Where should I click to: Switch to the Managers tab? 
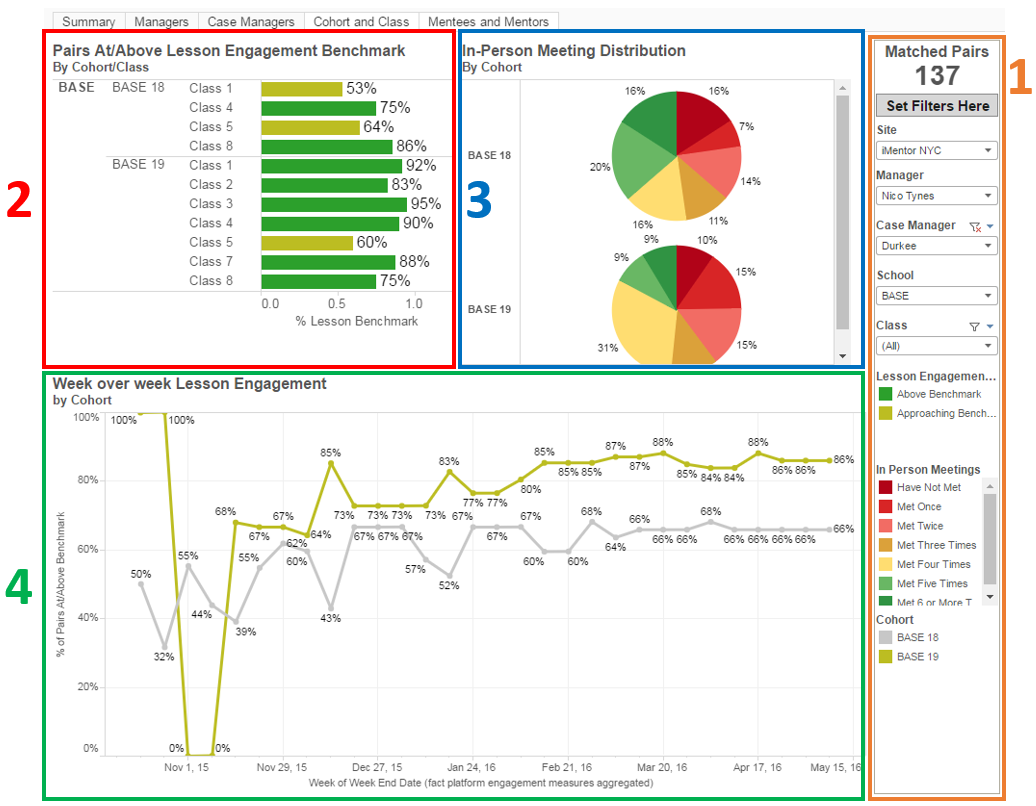point(161,22)
